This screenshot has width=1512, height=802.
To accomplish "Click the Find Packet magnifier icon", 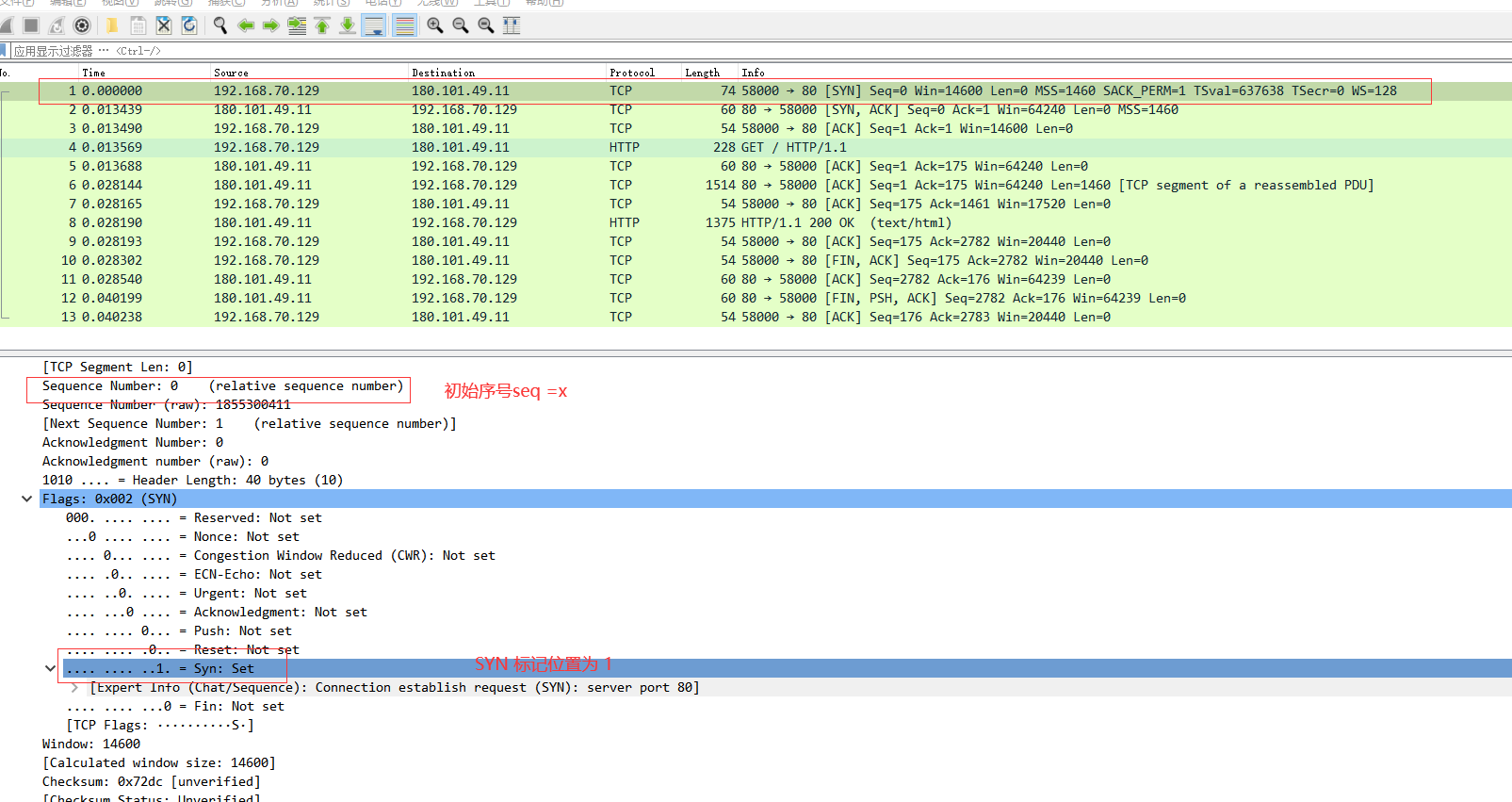I will click(220, 25).
